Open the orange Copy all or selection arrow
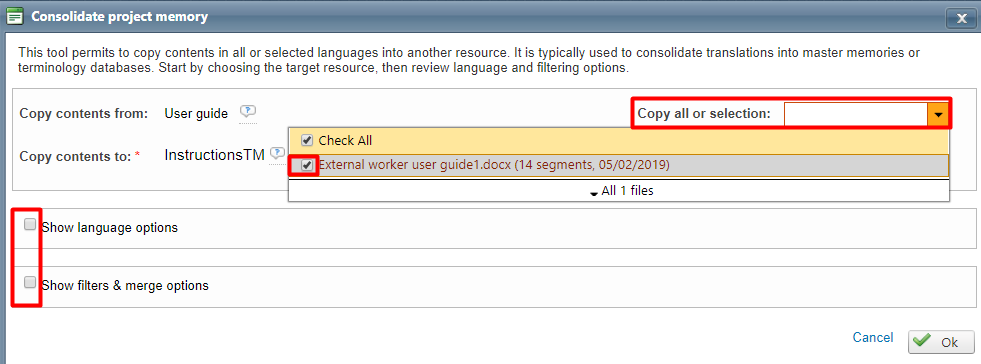The width and height of the screenshot is (981, 364). pos(937,114)
